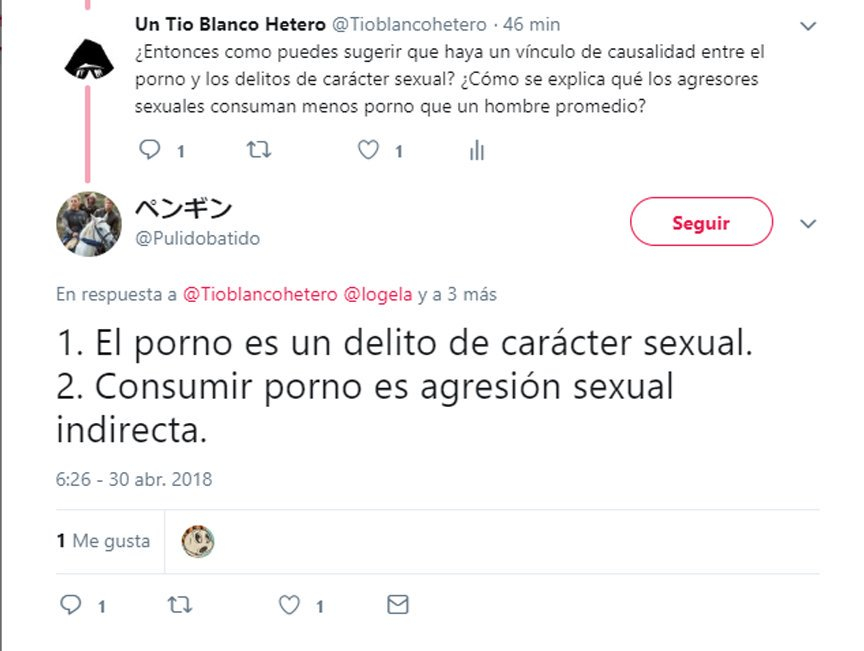Open Un Tio Blanco Hetero display name
Screen dimensions: 864x651
coord(230,24)
